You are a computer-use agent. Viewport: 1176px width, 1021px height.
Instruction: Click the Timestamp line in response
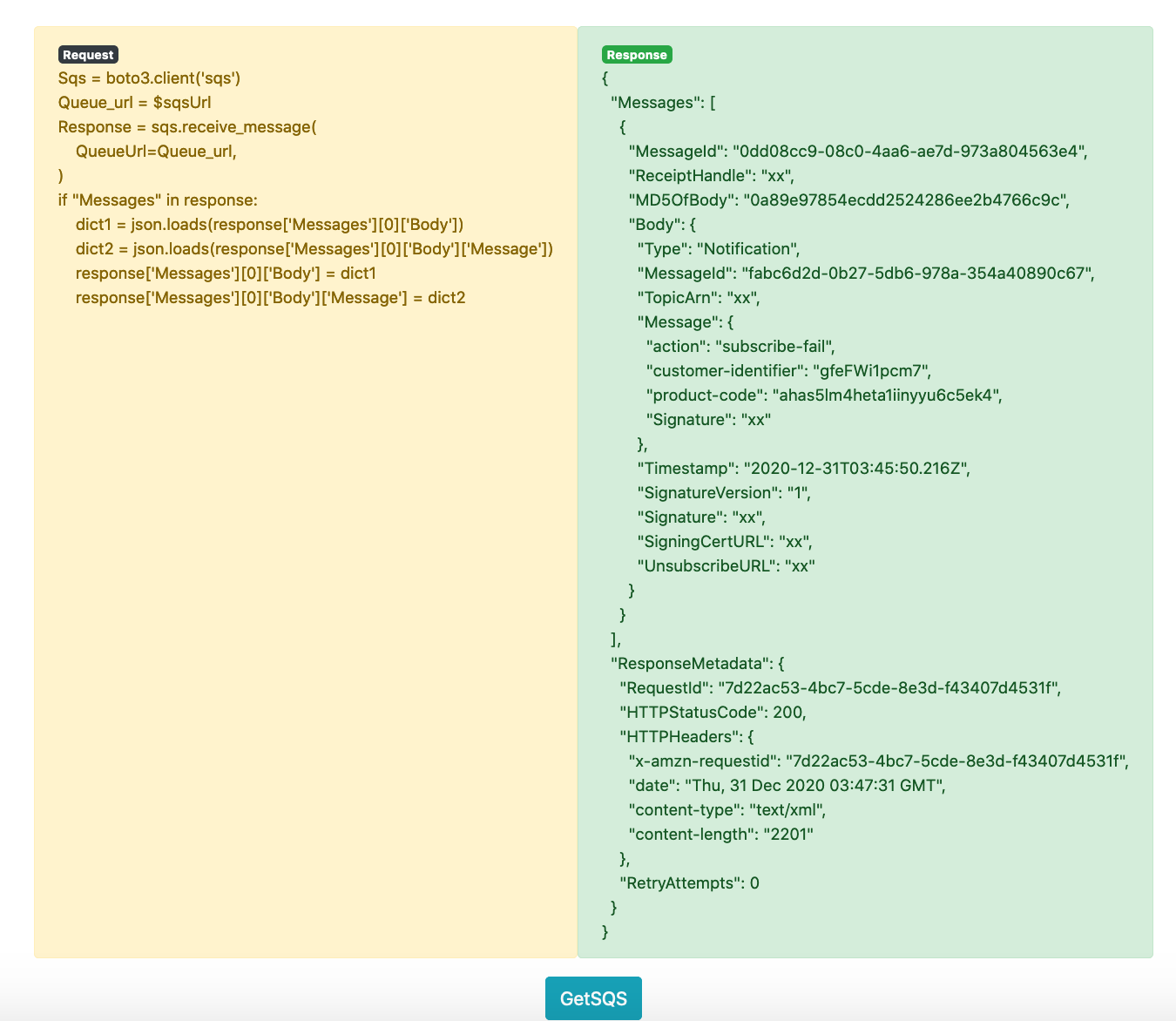click(x=803, y=469)
